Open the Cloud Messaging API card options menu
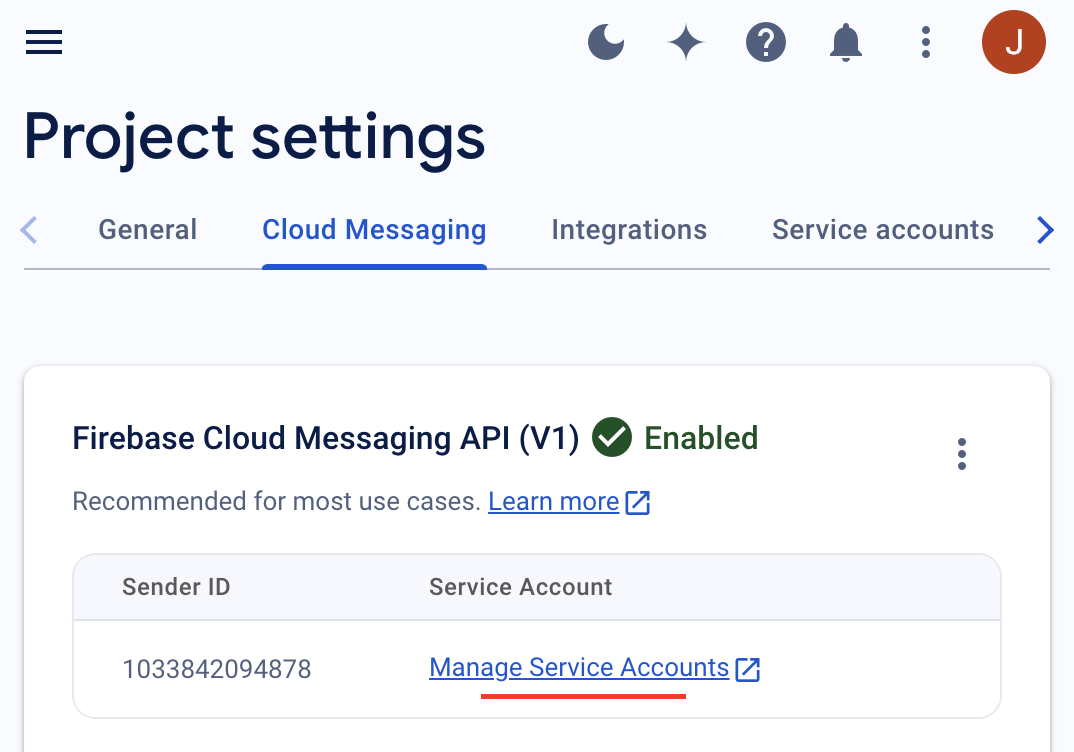The width and height of the screenshot is (1074, 752). [x=961, y=453]
